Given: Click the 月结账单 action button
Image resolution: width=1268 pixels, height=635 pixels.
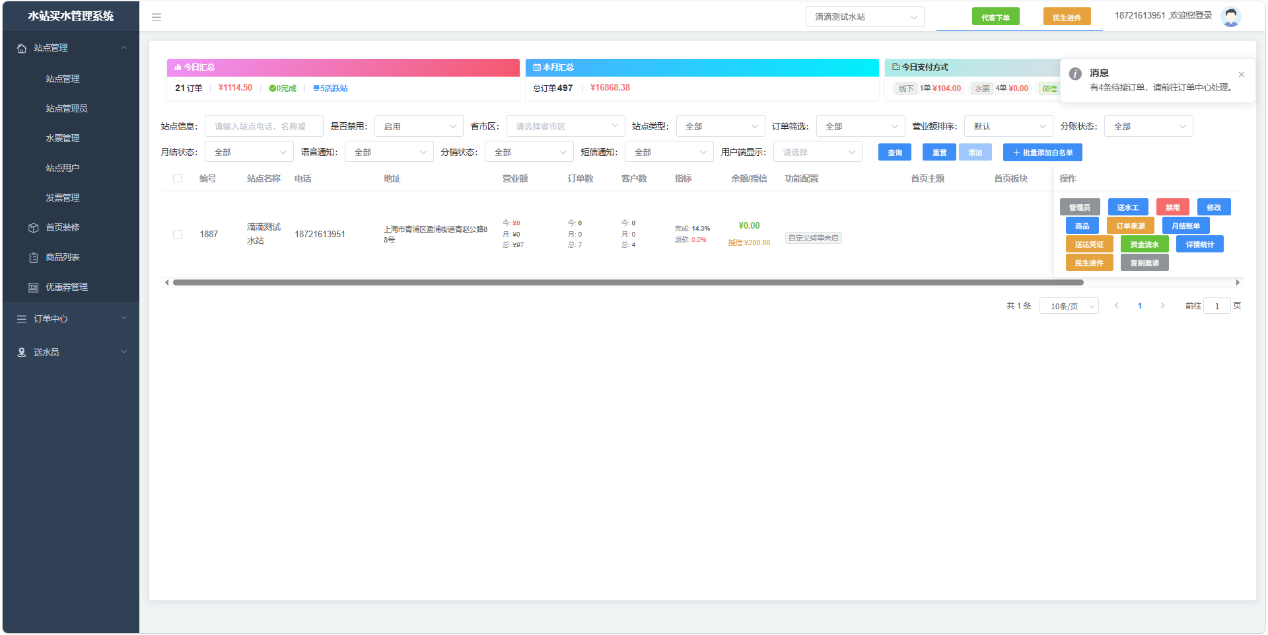Looking at the screenshot, I should [x=1186, y=226].
